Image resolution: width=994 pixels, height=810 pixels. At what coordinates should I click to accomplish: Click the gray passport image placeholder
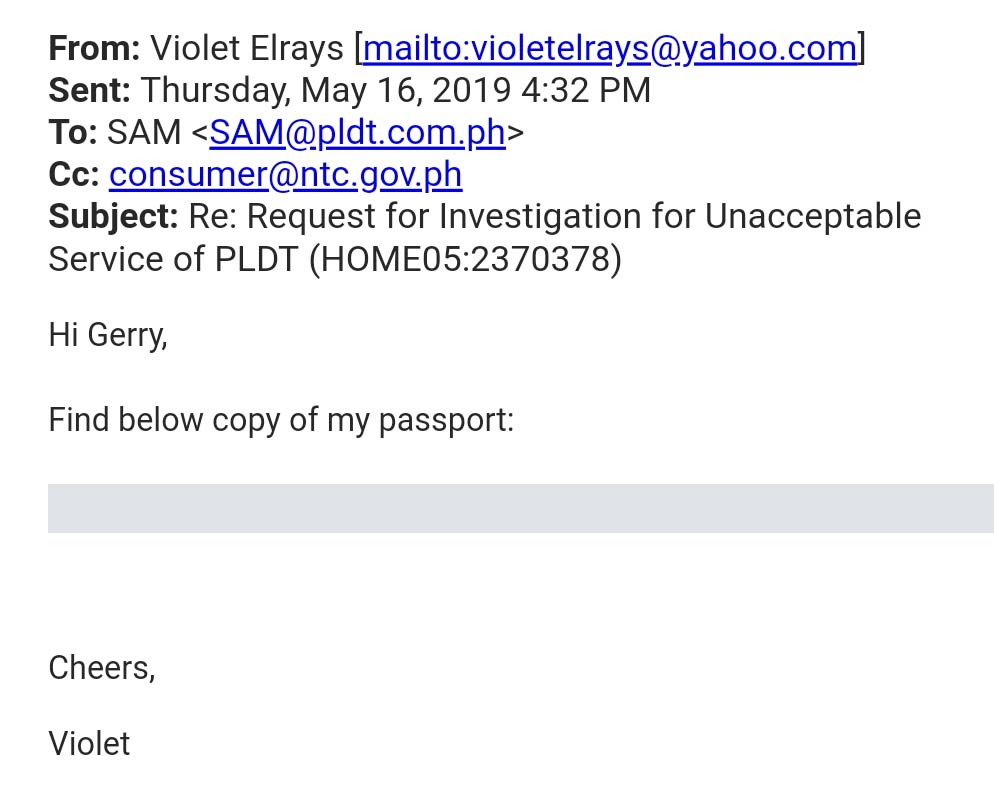tap(520, 508)
